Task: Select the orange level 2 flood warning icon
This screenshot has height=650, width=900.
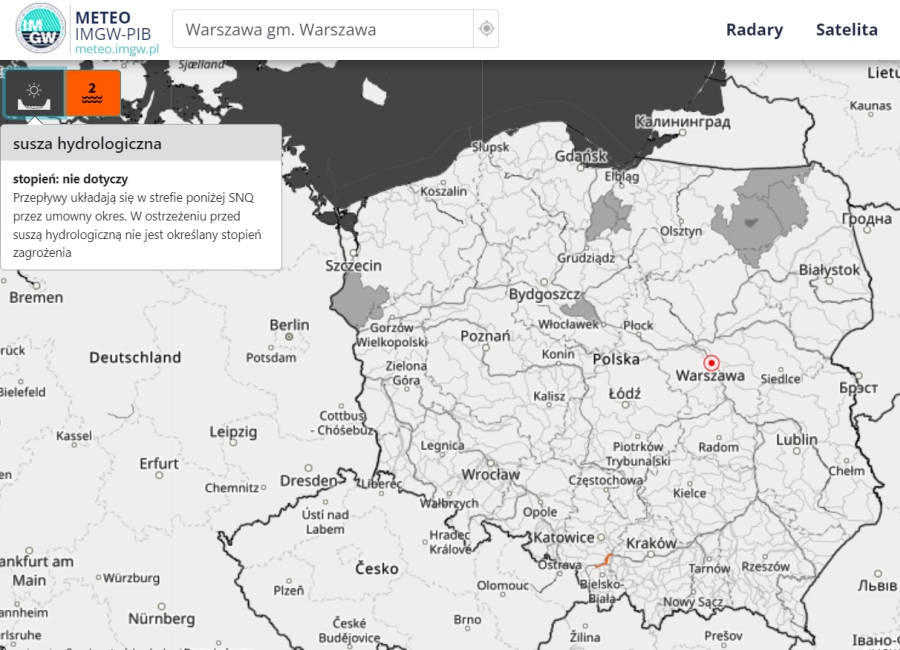Action: 93,93
